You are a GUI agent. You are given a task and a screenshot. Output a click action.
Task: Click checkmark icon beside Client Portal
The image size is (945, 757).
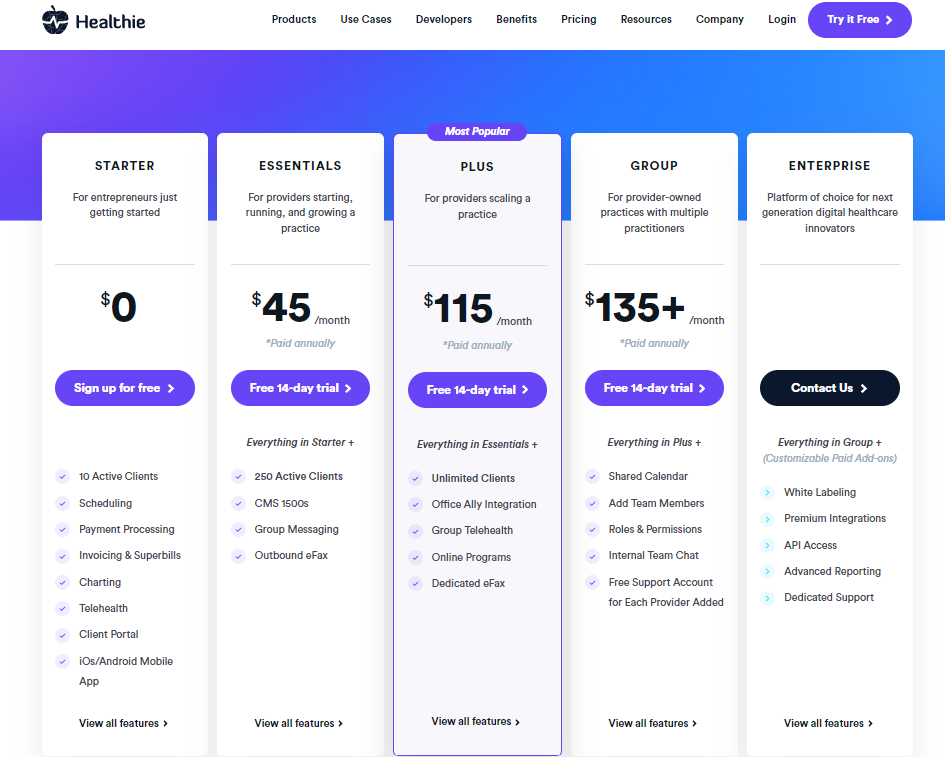pos(62,635)
